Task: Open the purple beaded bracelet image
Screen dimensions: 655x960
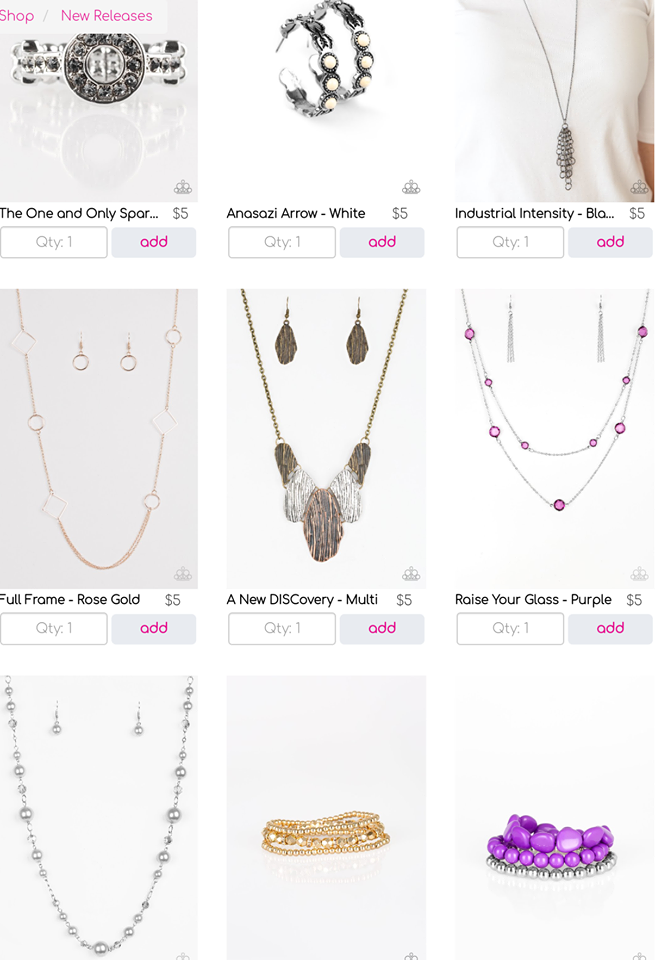Action: pyautogui.click(x=555, y=817)
